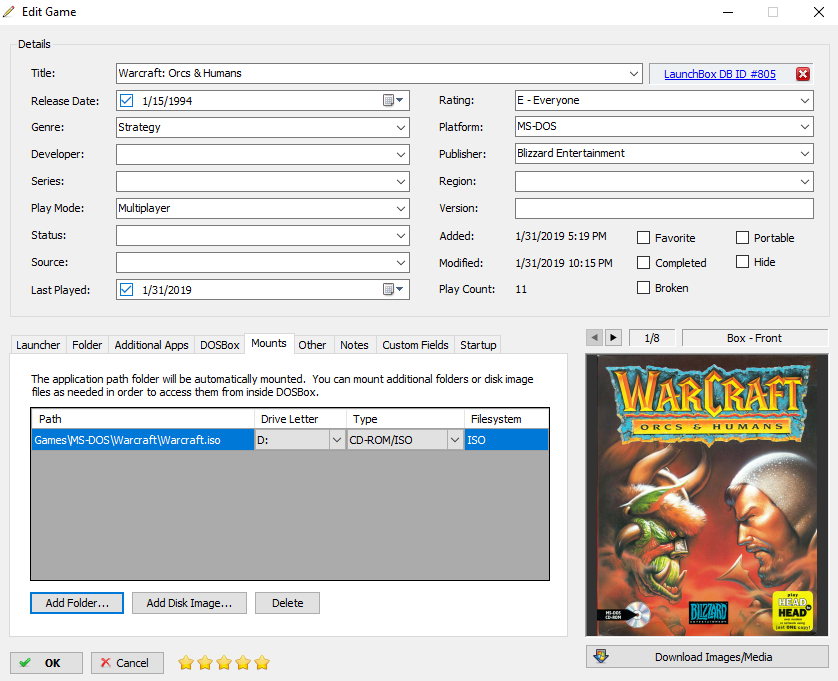The image size is (838, 681).
Task: Select the Mounts tab
Action: [x=269, y=343]
